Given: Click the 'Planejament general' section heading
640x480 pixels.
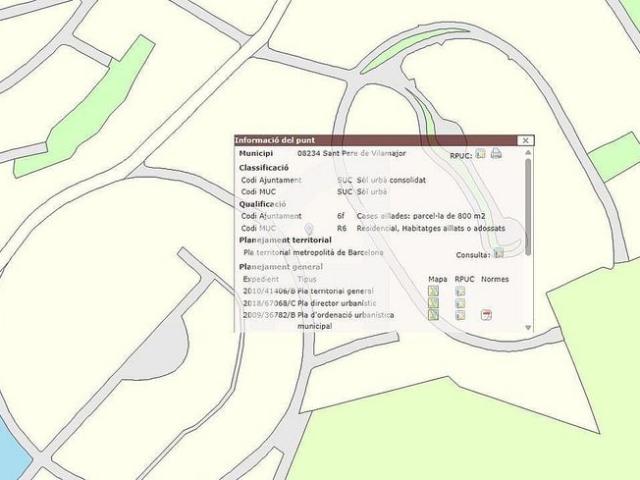Looking at the screenshot, I should (x=281, y=267).
